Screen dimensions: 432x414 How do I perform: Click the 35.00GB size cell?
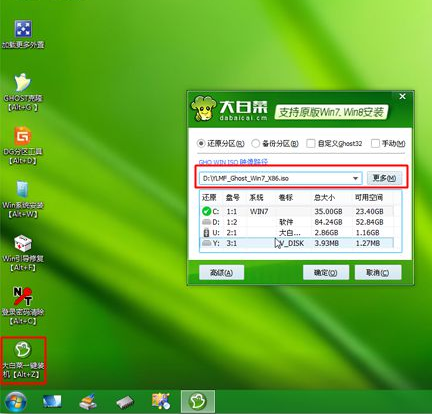coord(328,211)
